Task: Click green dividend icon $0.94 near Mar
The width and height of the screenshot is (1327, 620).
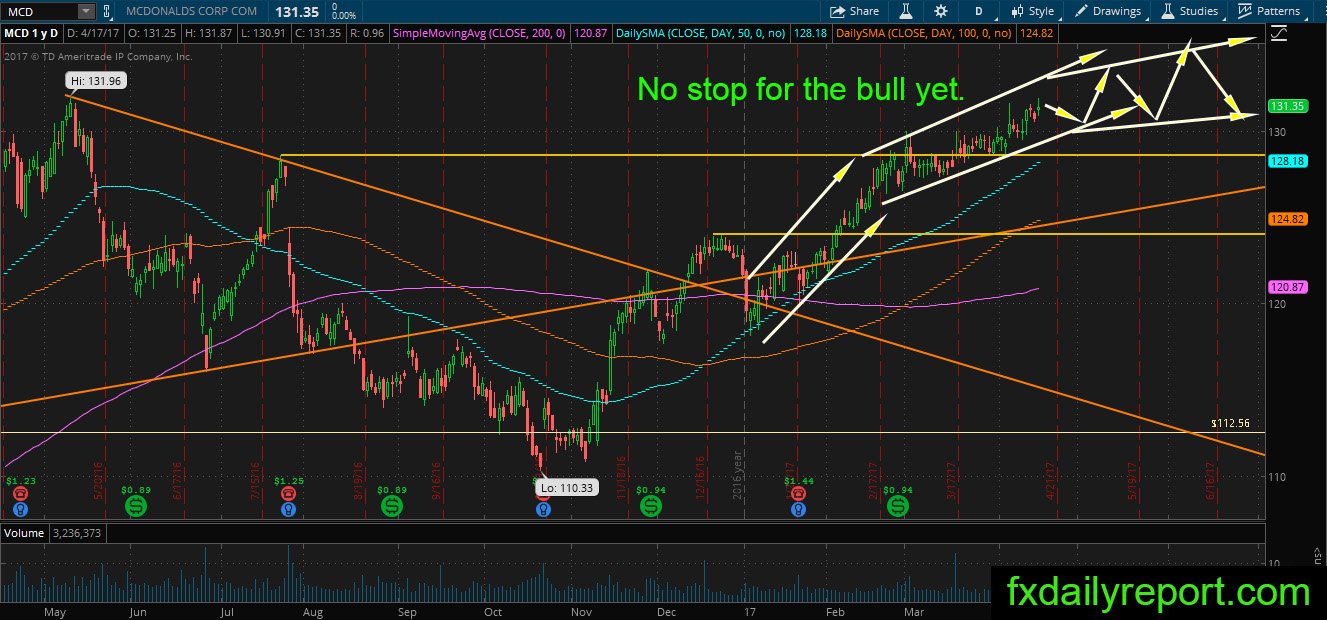Action: (899, 507)
